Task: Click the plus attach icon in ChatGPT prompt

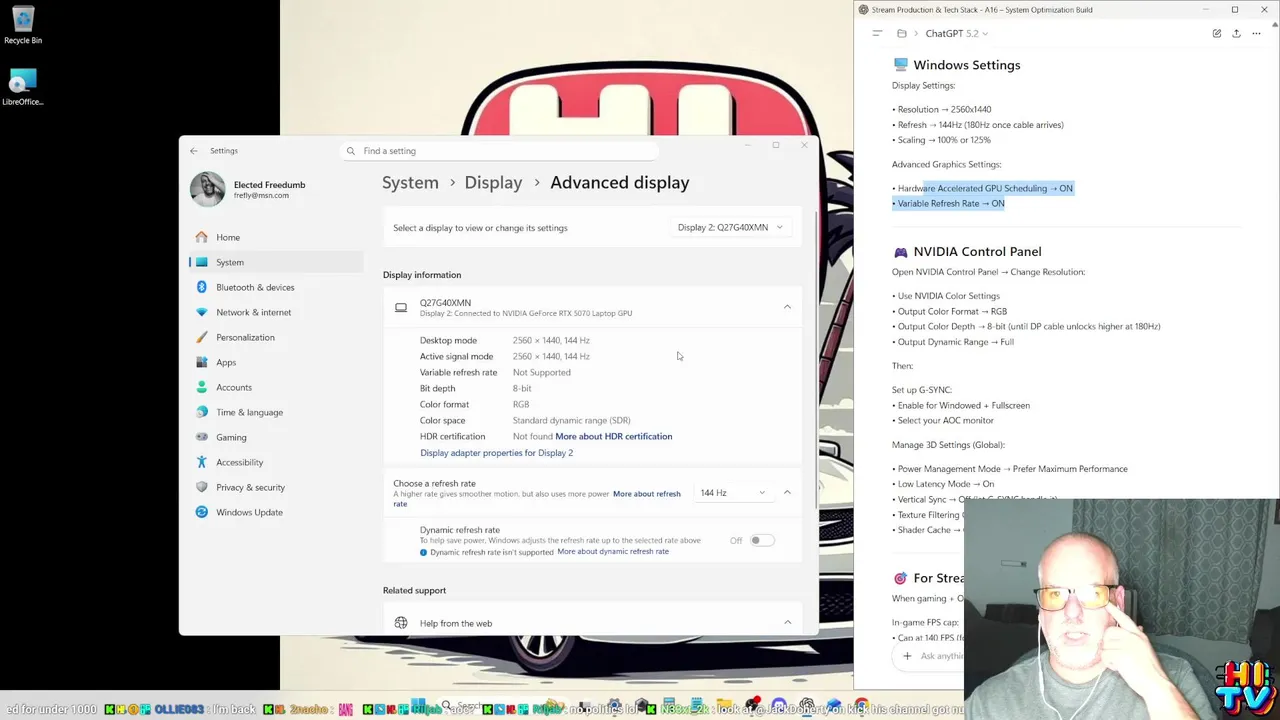Action: point(907,656)
